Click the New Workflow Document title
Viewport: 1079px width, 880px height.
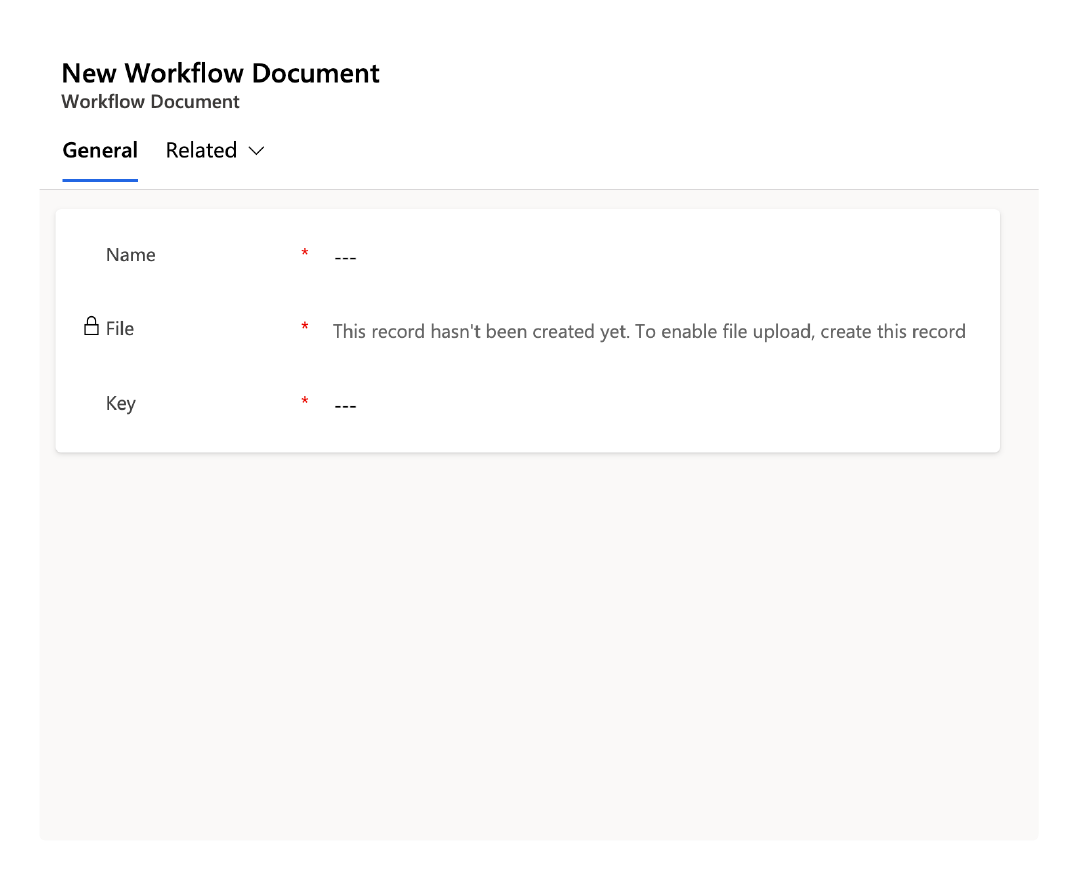click(220, 73)
